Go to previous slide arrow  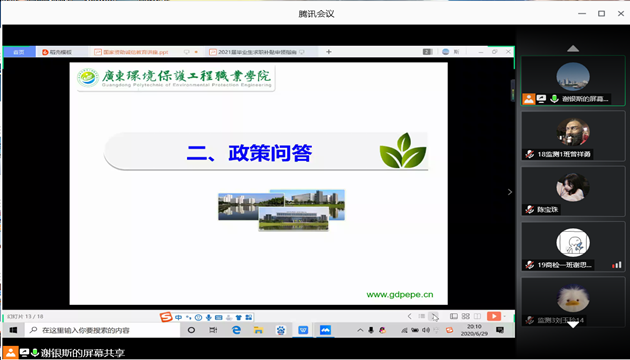point(409,316)
